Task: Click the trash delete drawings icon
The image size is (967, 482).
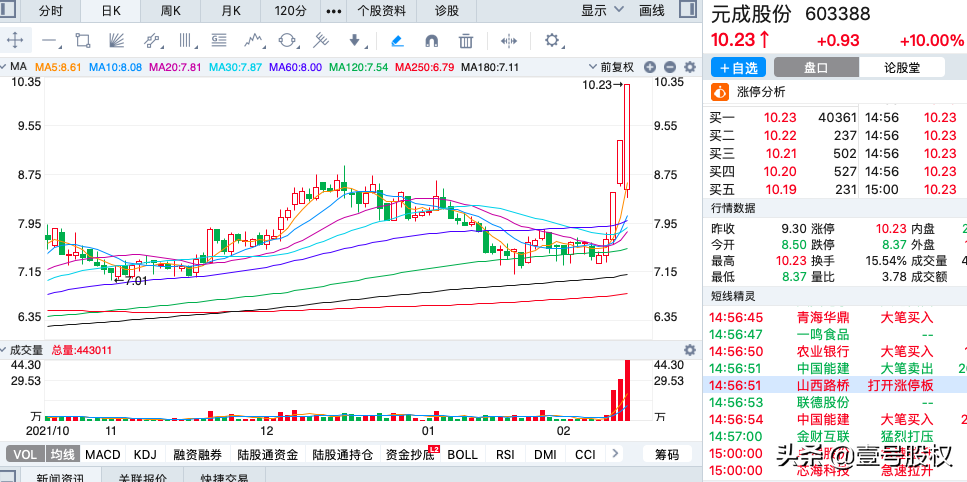Action: 466,41
